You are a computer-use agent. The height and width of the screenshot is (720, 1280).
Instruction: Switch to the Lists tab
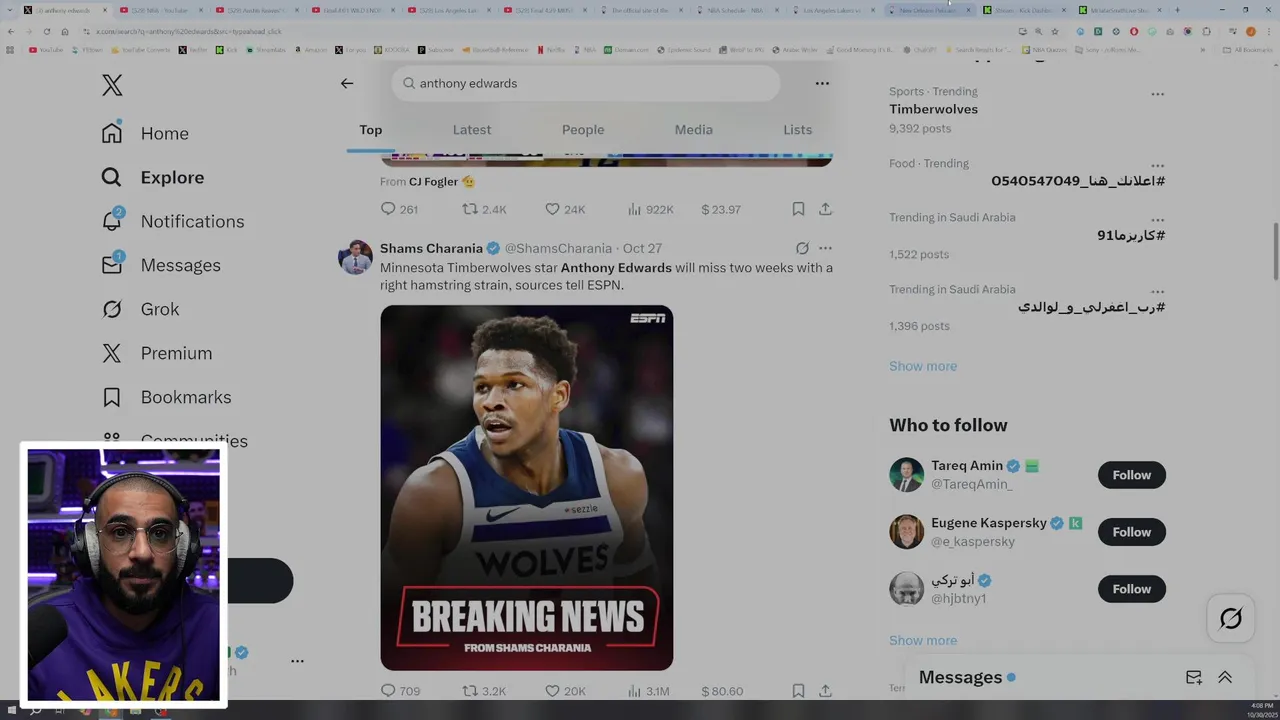click(797, 130)
